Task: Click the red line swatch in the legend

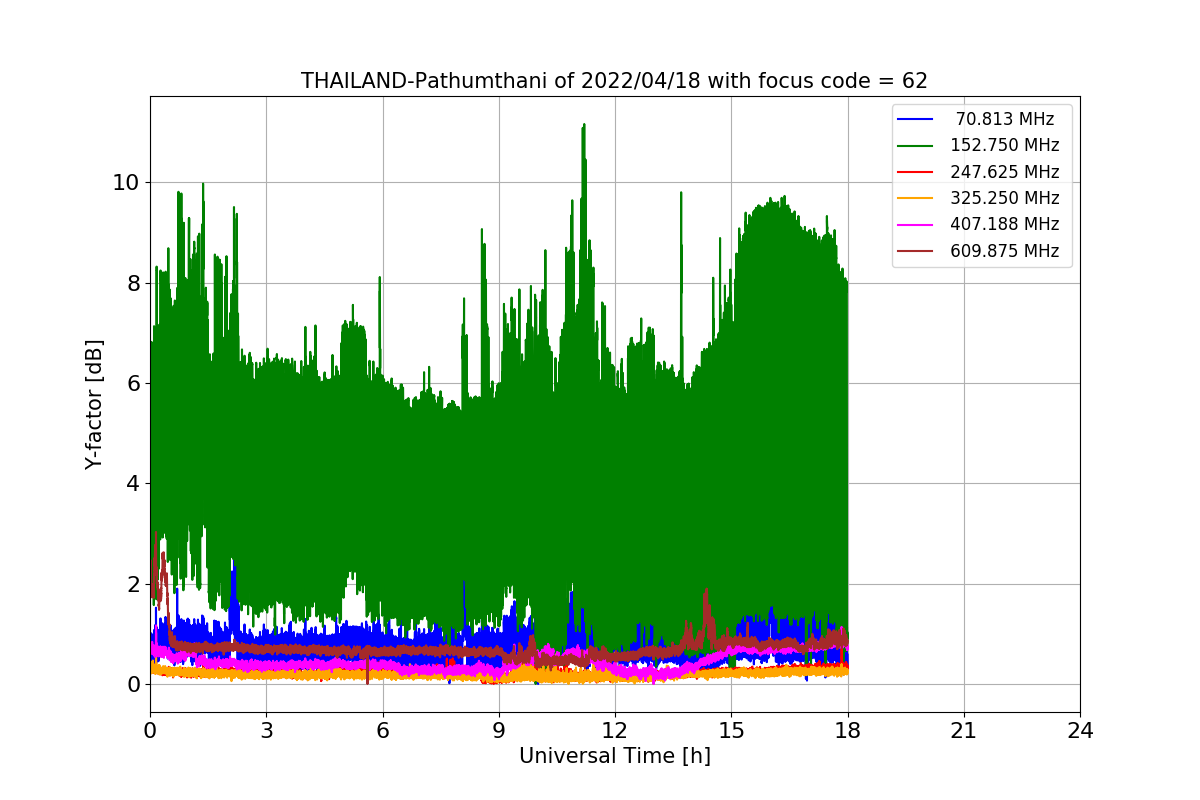Action: pyautogui.click(x=915, y=172)
